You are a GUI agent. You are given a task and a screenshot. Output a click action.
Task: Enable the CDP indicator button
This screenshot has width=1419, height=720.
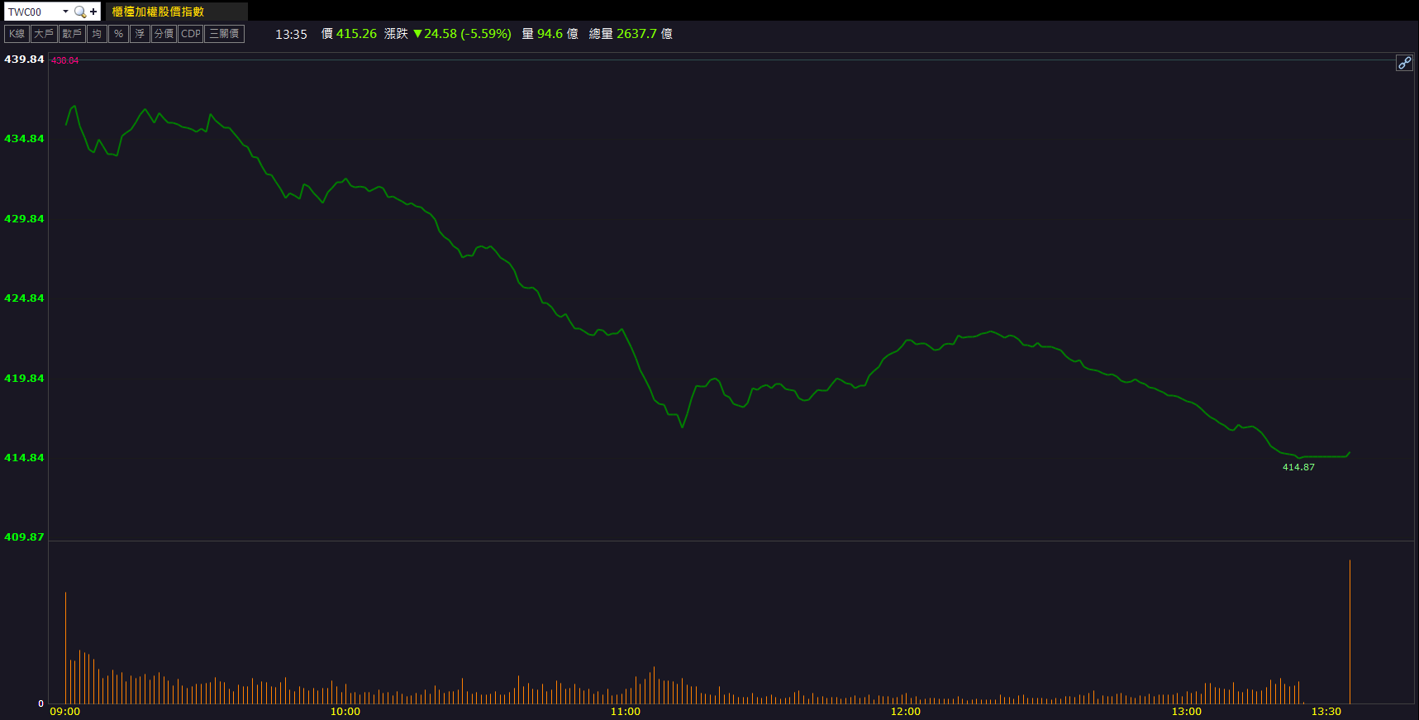click(x=190, y=34)
